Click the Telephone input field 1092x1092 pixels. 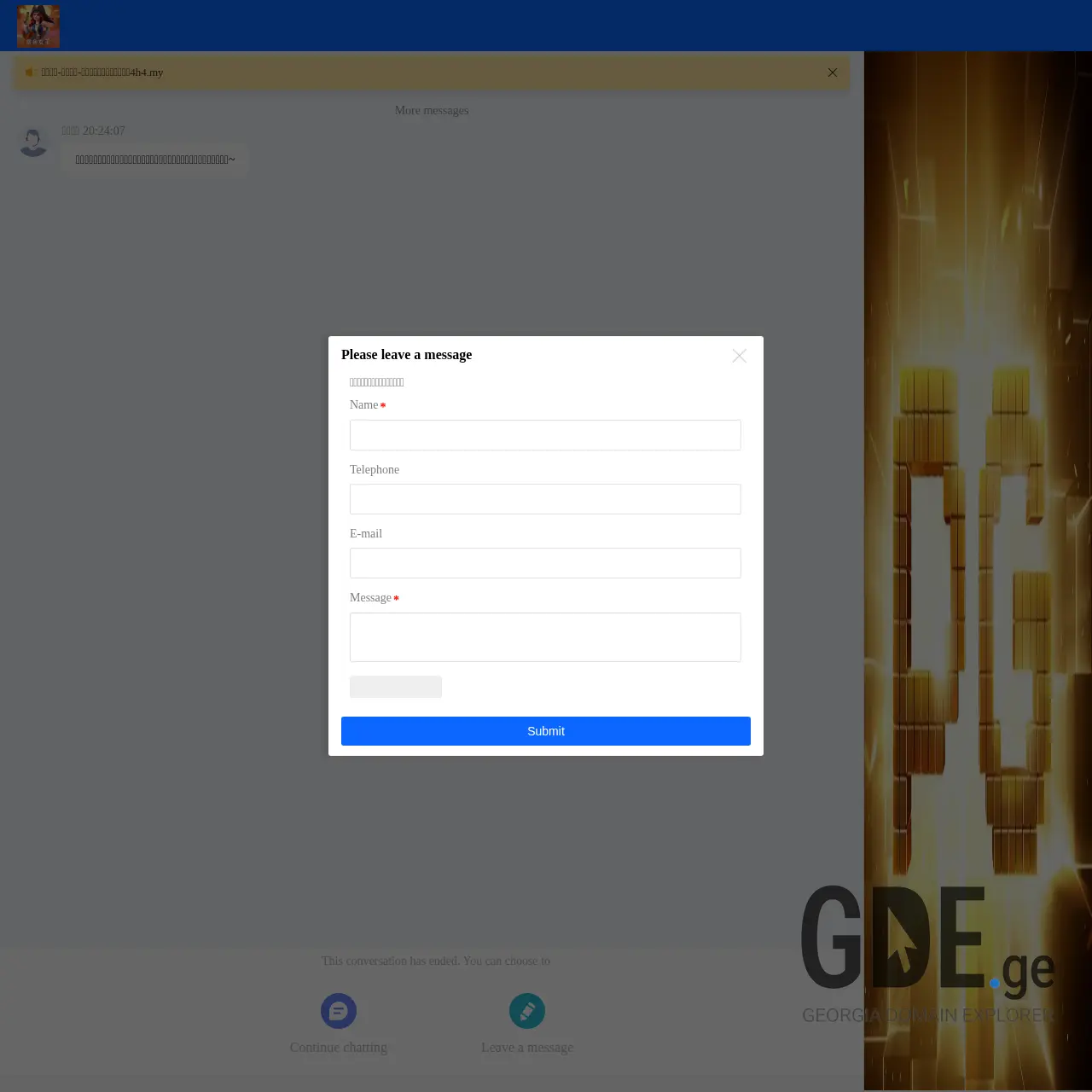[545, 499]
